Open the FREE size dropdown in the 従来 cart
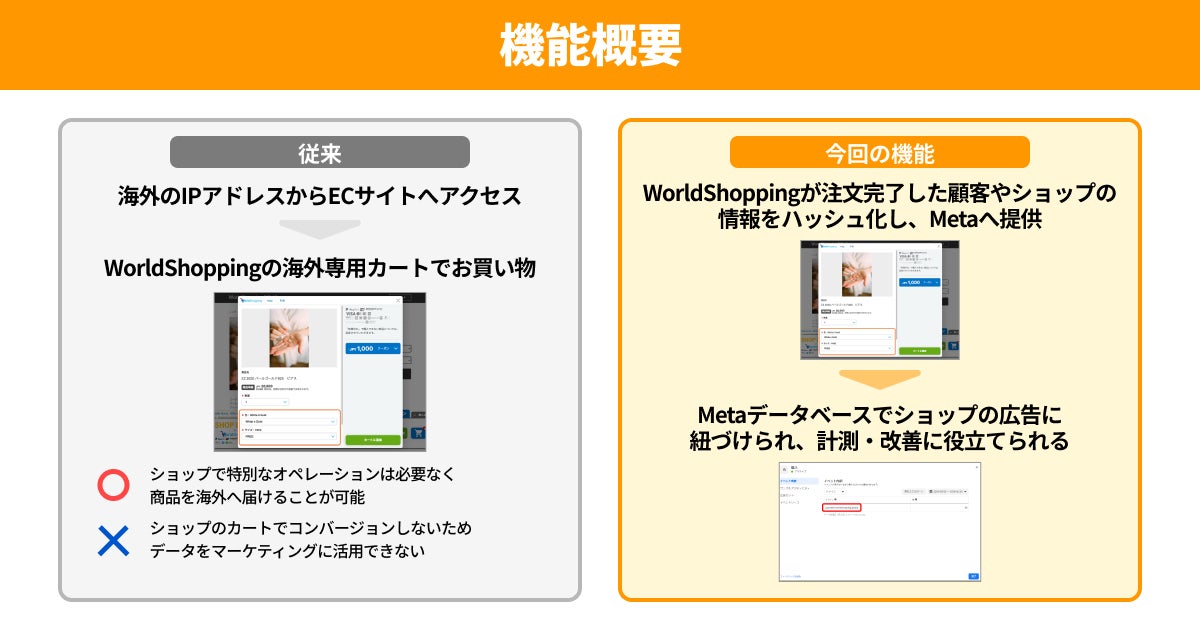This screenshot has width=1200, height=630. click(x=289, y=437)
